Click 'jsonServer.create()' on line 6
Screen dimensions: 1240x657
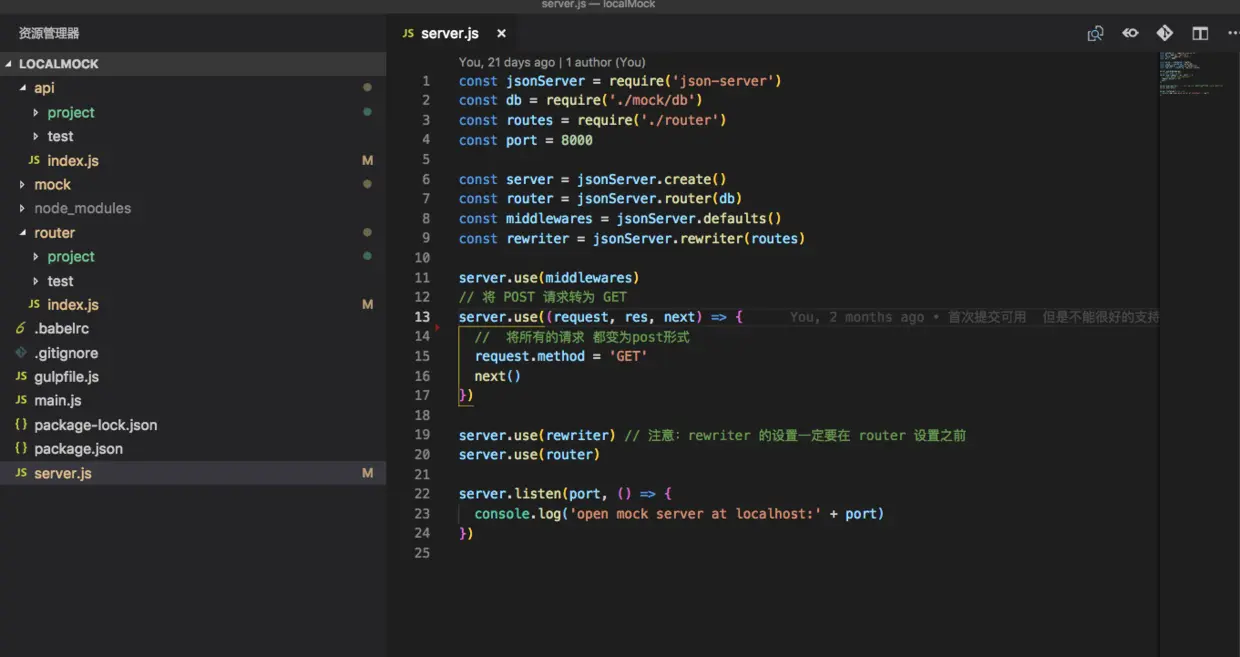pyautogui.click(x=652, y=179)
